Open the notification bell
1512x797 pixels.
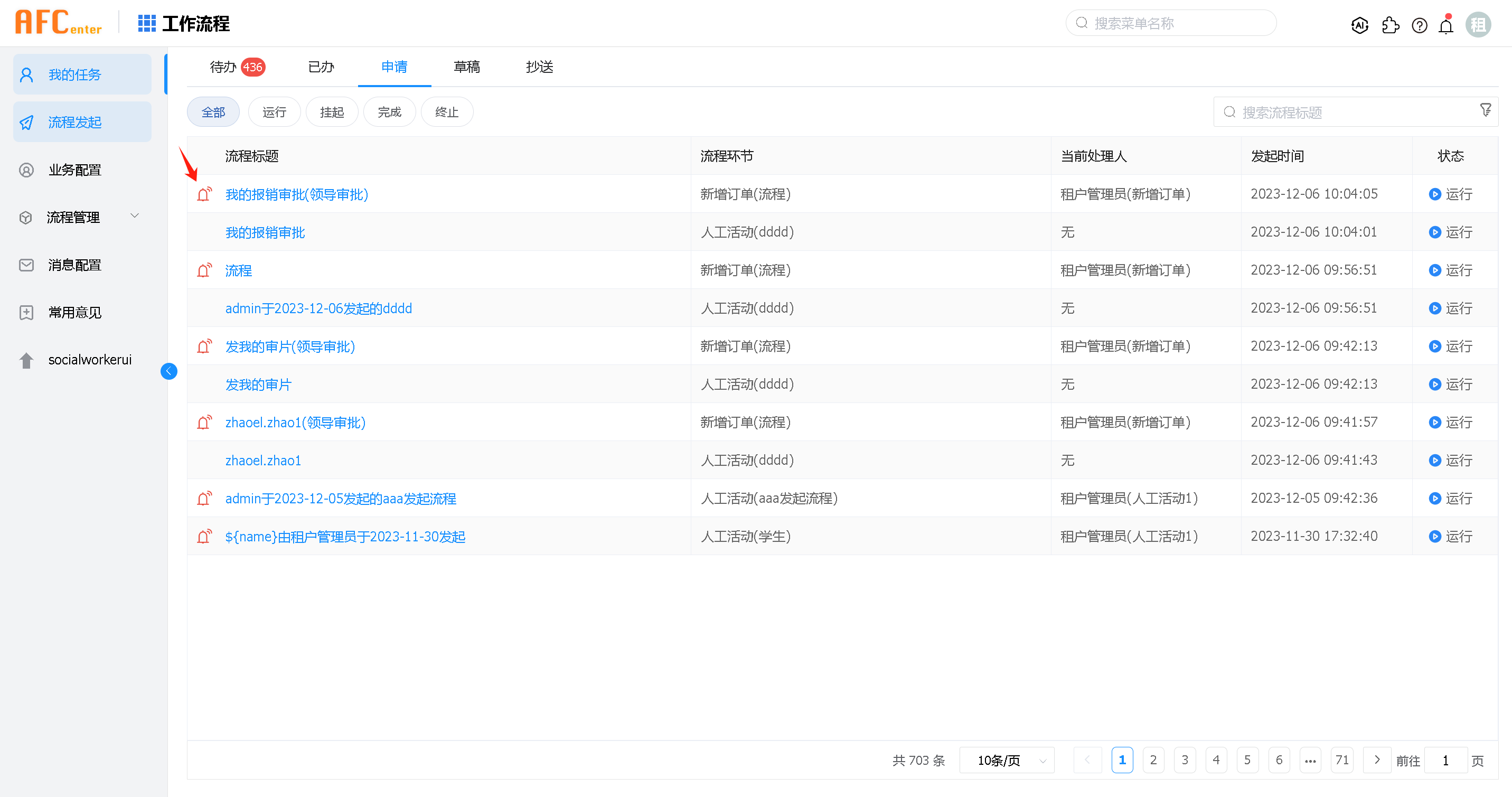(1445, 25)
